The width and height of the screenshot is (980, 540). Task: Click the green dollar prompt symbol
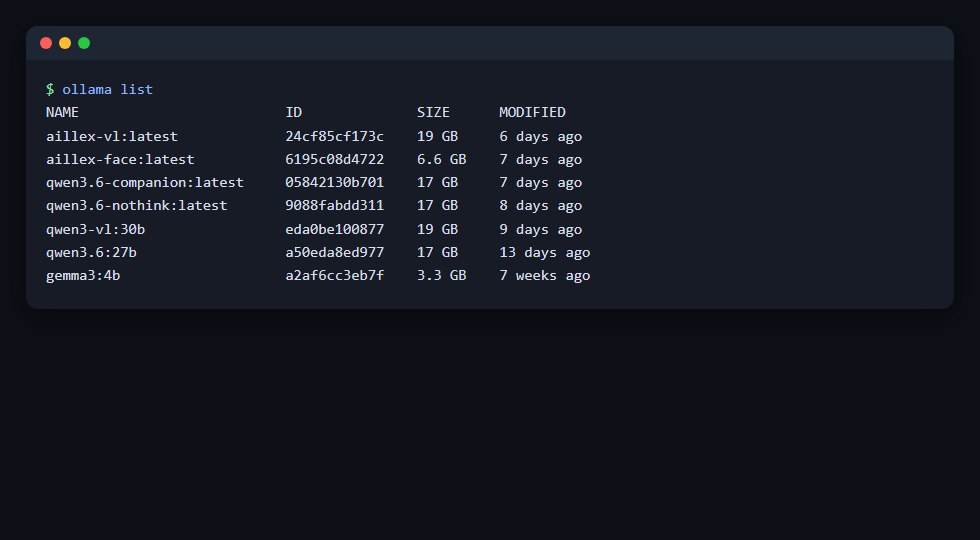point(50,89)
